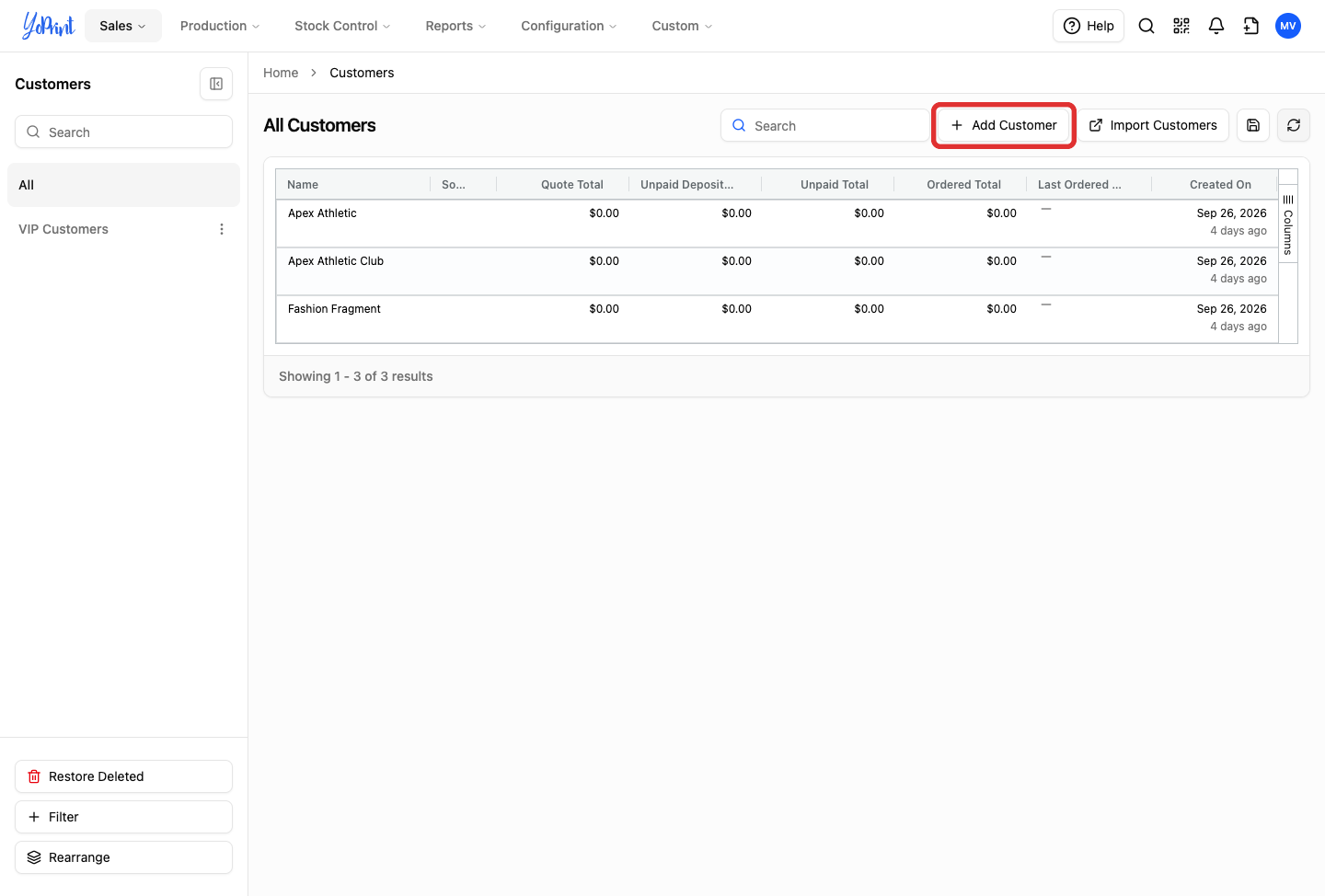Open the MV user avatar menu

tap(1288, 26)
